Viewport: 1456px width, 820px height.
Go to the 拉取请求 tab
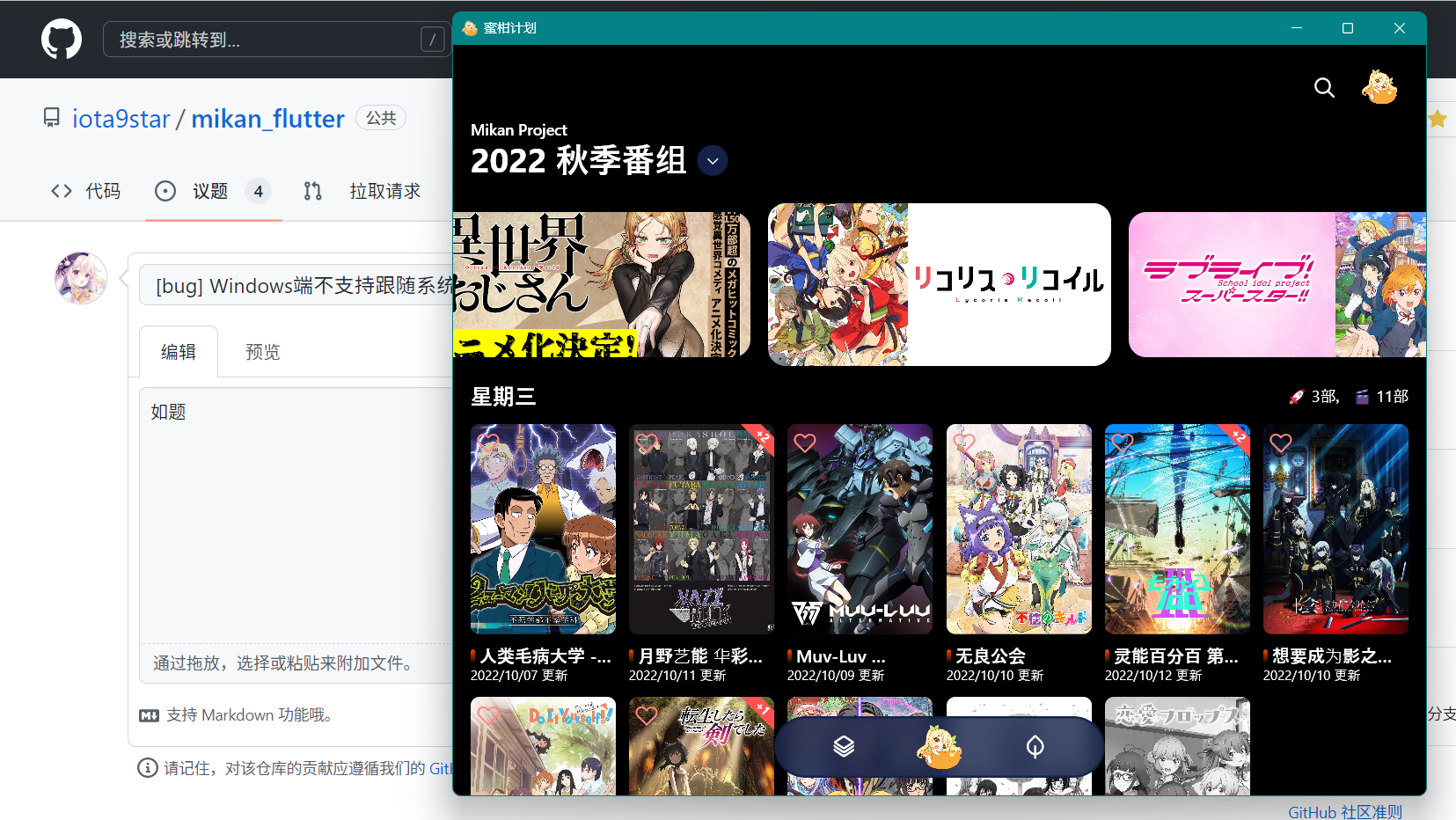click(384, 191)
